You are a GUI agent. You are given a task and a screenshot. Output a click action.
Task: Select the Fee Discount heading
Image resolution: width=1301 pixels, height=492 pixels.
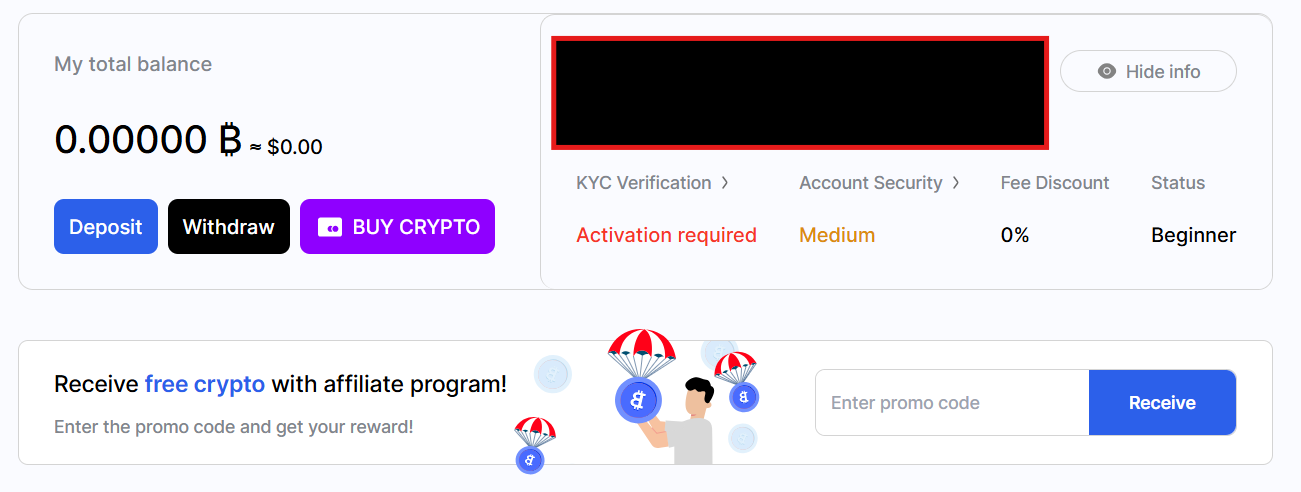point(1055,183)
